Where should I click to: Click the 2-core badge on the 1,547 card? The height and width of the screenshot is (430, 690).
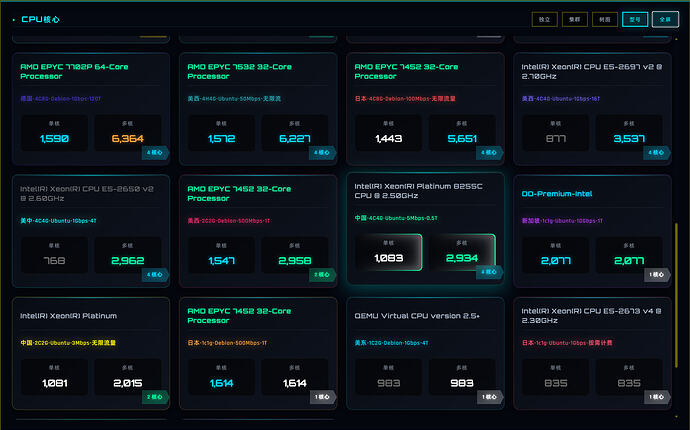pyautogui.click(x=322, y=274)
